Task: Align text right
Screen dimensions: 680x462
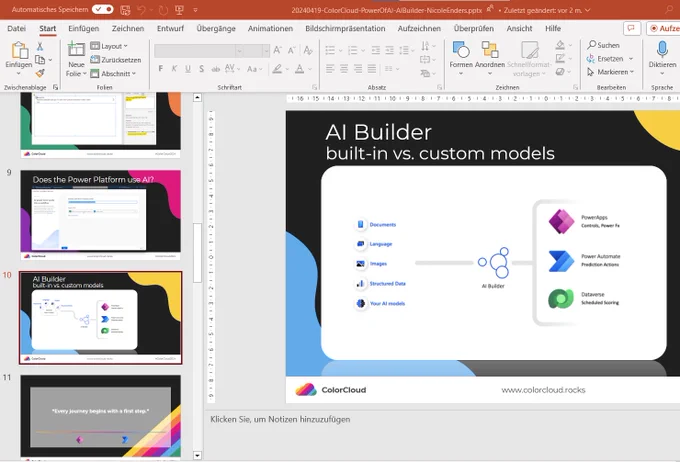Action: pyautogui.click(x=358, y=69)
